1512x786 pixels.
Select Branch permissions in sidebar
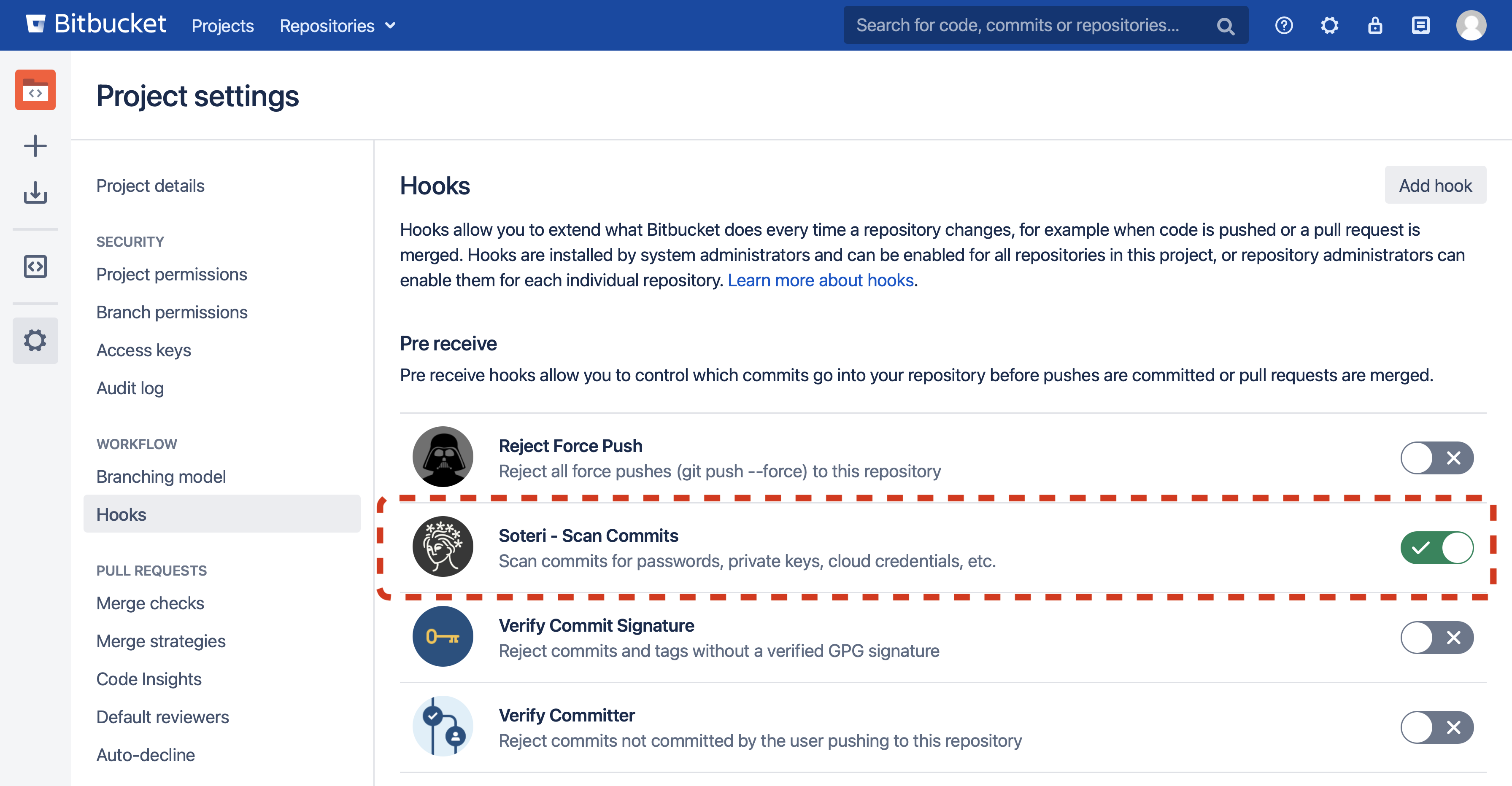[x=171, y=312]
